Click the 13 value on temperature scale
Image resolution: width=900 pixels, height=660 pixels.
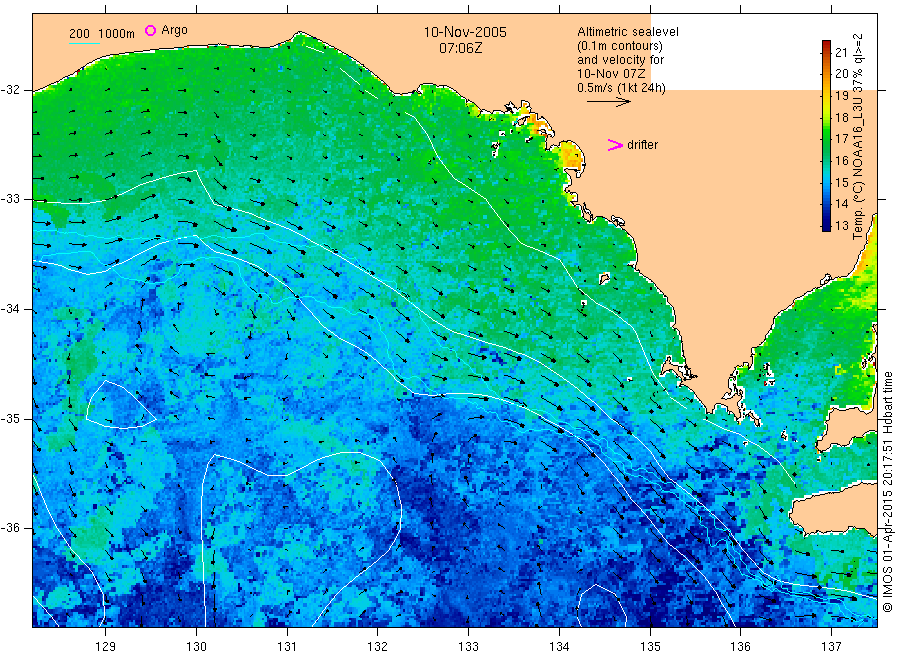coord(841,226)
